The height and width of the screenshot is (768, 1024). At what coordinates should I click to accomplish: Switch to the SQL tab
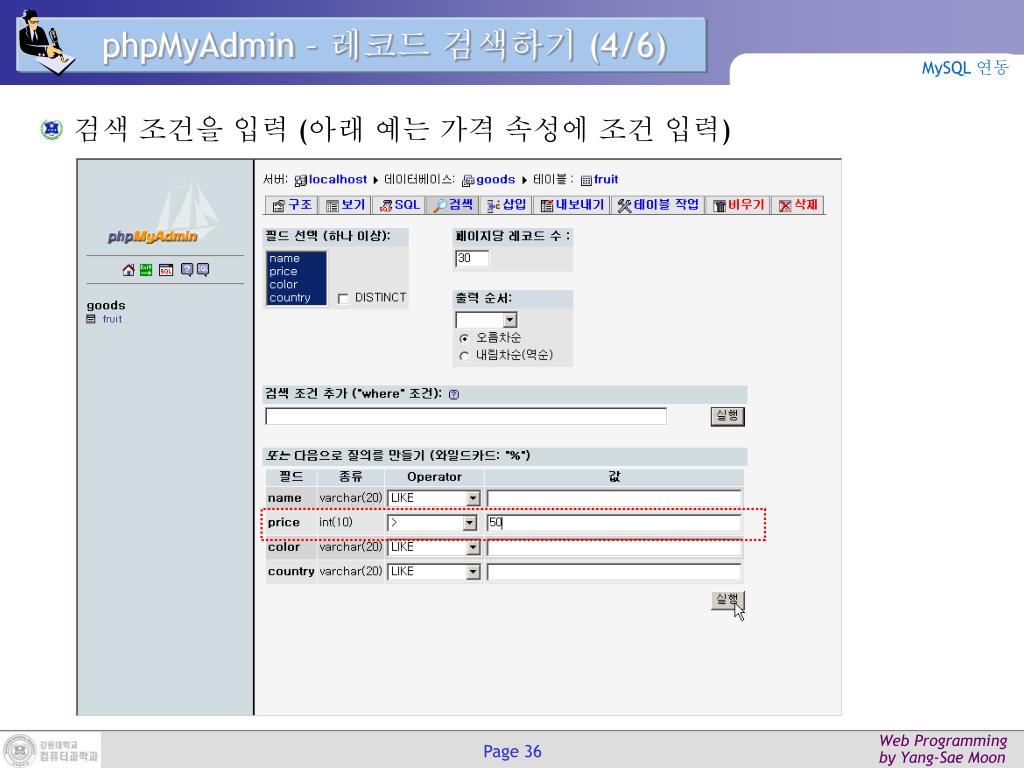[399, 205]
